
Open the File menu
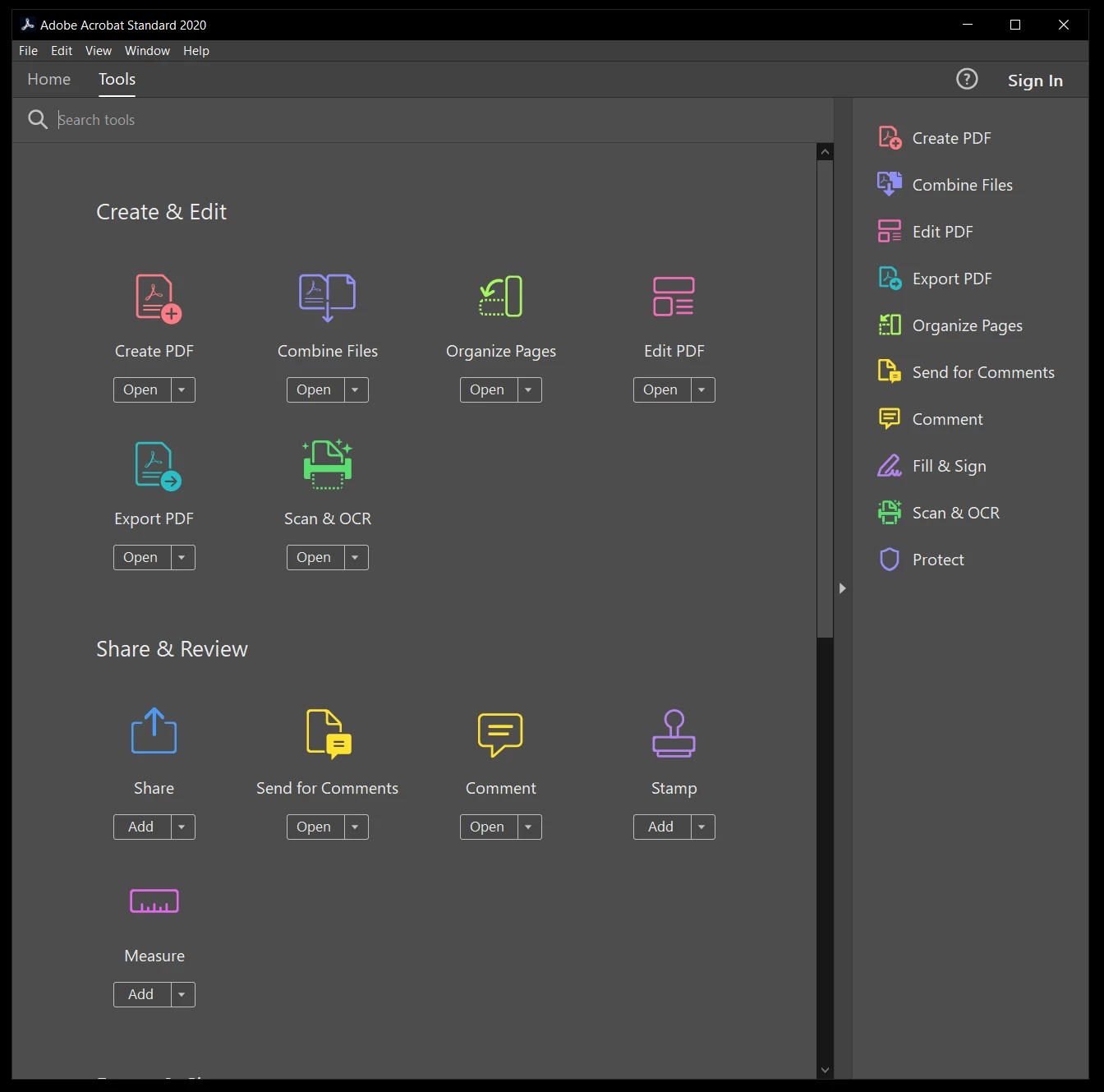pos(29,51)
